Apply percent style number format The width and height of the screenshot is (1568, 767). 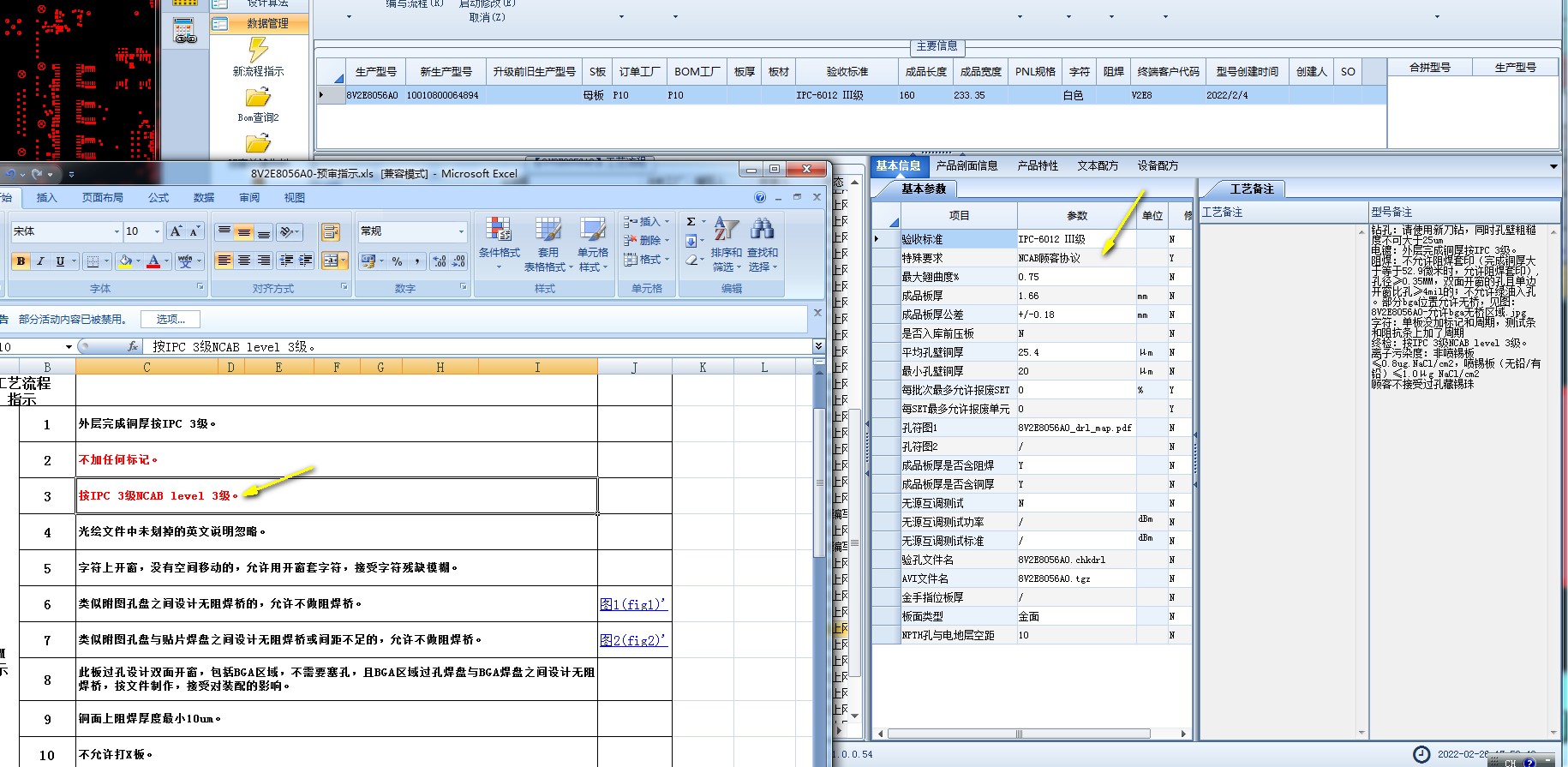click(397, 261)
